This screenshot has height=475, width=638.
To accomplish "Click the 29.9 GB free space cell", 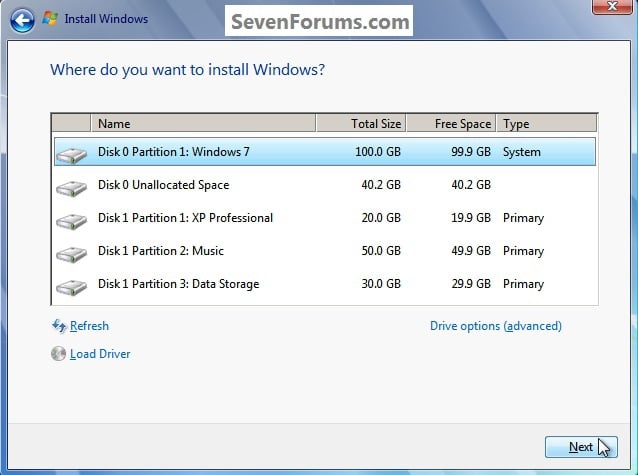I will point(471,284).
